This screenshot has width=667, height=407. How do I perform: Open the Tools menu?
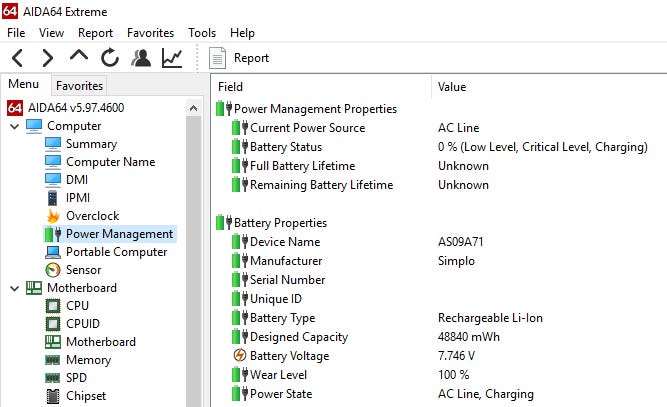point(202,33)
